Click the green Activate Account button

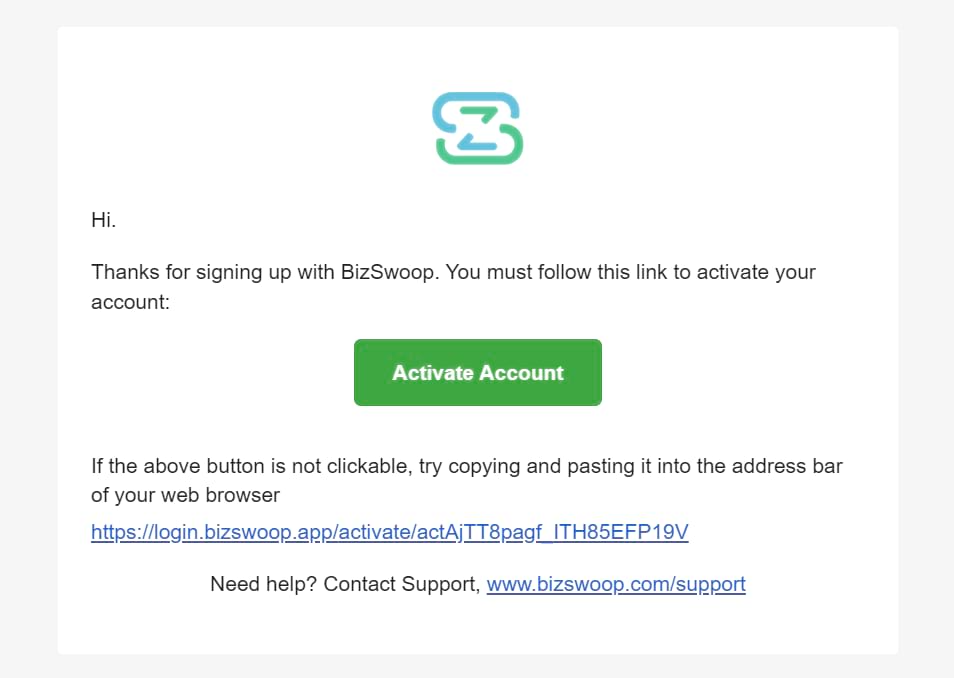coord(478,372)
